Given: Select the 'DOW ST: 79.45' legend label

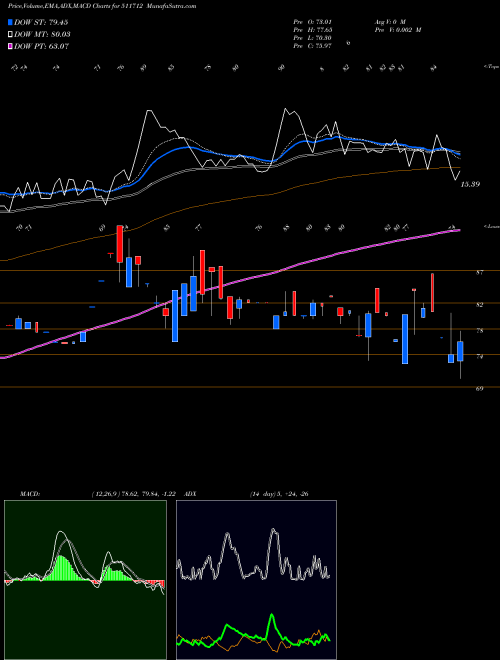Looking at the screenshot, I should (41, 22).
